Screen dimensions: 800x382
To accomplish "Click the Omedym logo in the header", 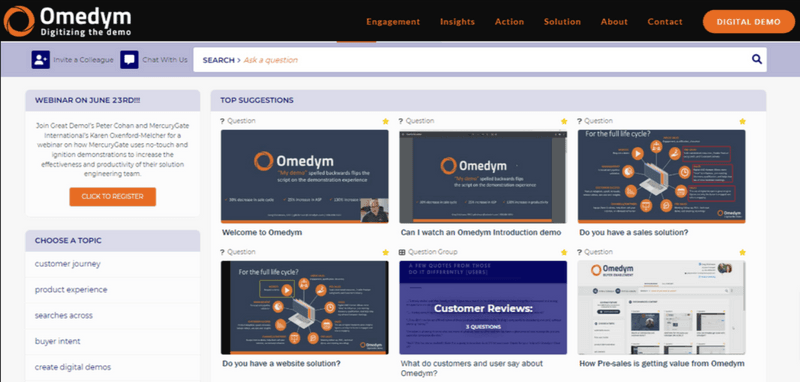I will pos(67,21).
